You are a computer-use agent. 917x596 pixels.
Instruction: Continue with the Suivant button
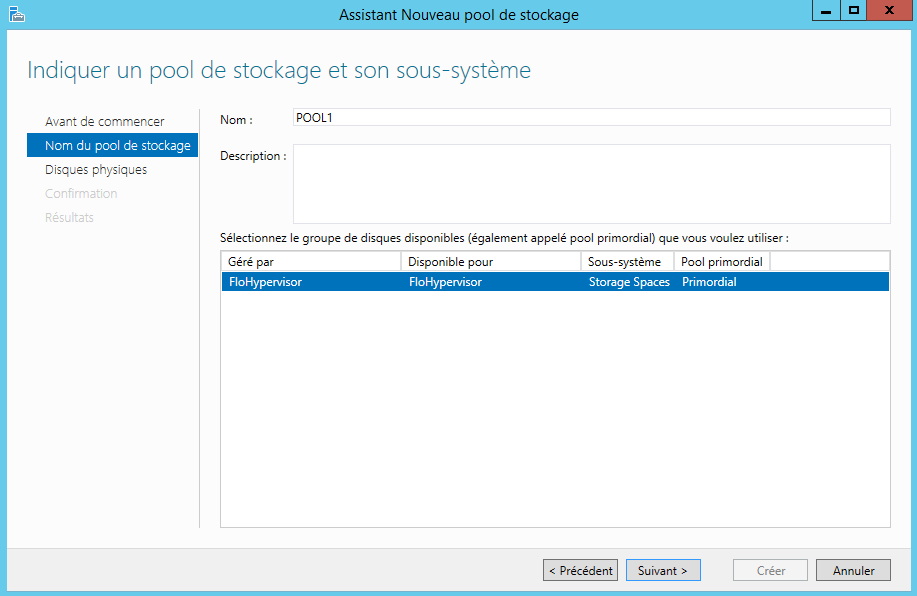coord(663,571)
